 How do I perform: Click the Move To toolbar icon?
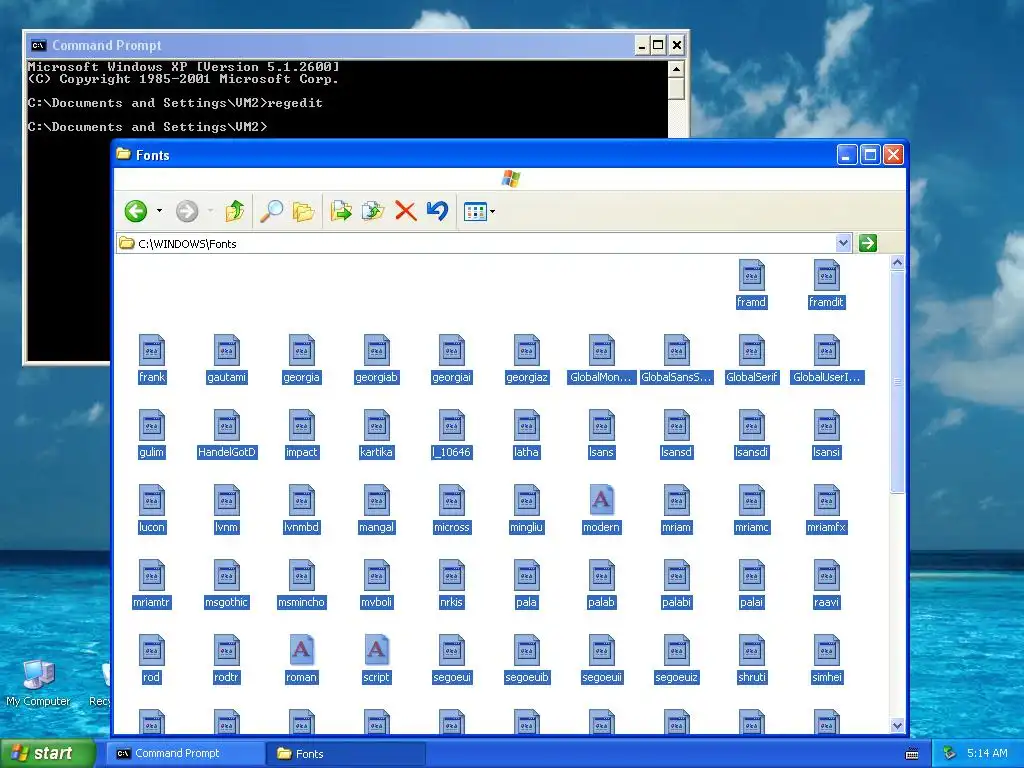341,211
